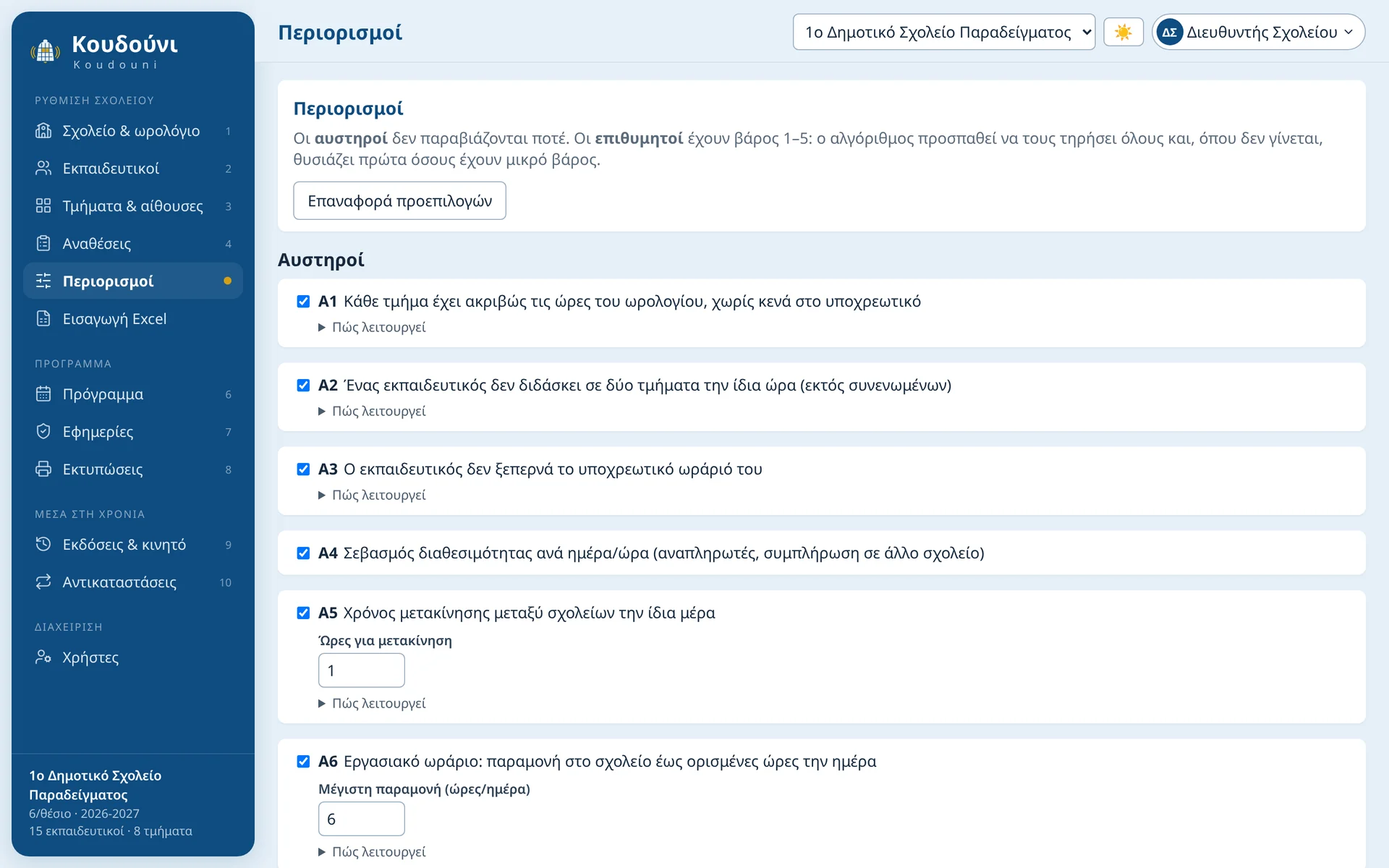Navigate to Αντικαταστάσεις

[x=133, y=582]
